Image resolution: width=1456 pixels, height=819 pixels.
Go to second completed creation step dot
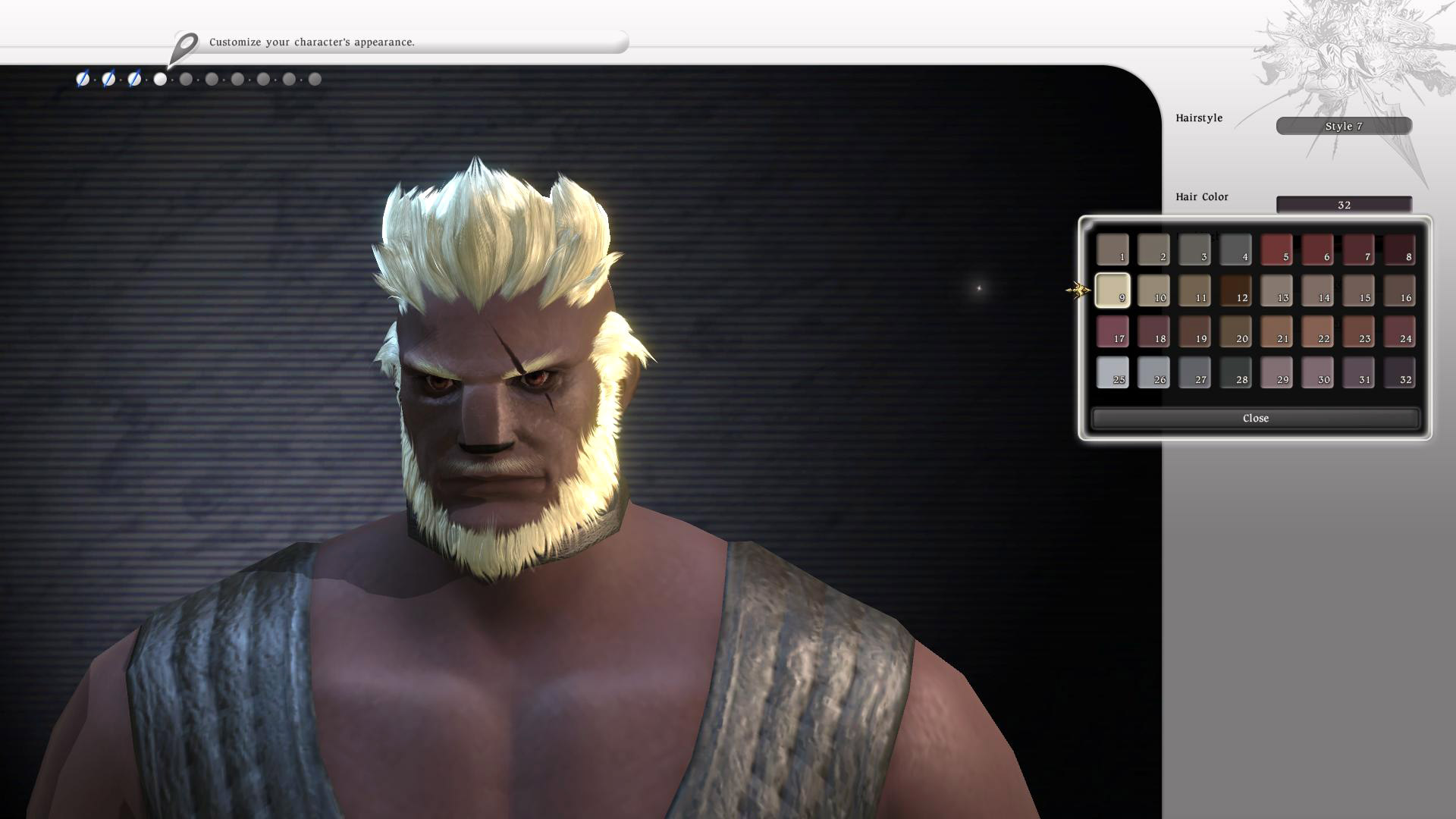pos(108,79)
